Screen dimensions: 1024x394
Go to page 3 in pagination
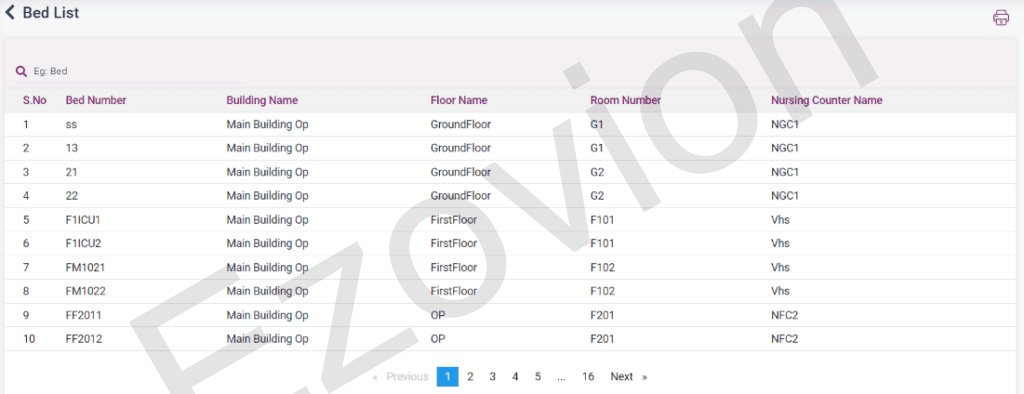pos(492,376)
